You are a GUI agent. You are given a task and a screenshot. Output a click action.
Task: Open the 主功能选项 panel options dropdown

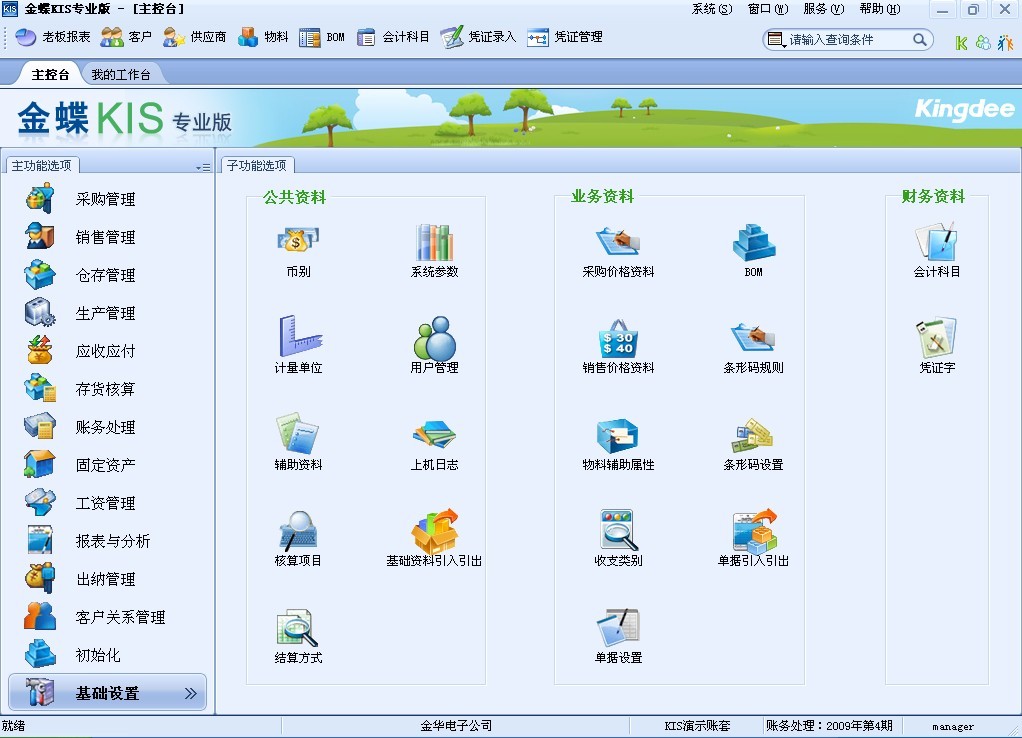pos(203,168)
